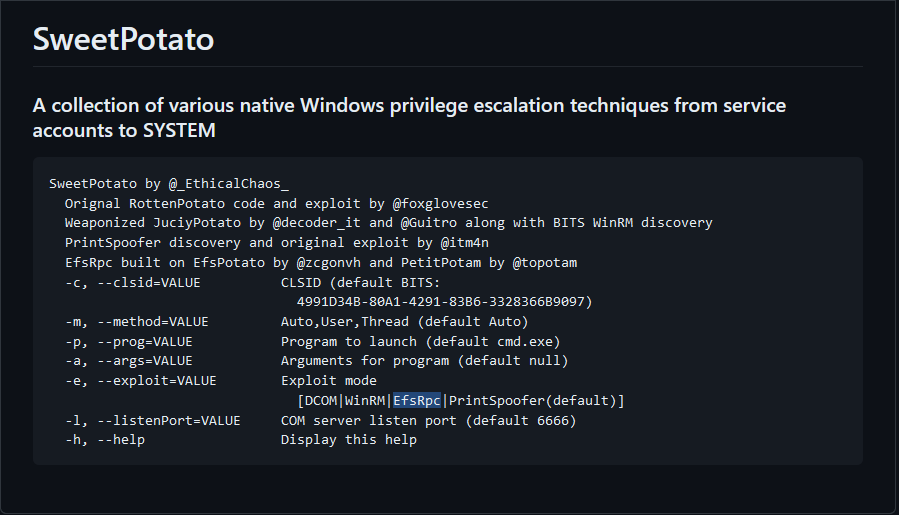Click the highlighted EfsRpc exploit mode

[417, 400]
